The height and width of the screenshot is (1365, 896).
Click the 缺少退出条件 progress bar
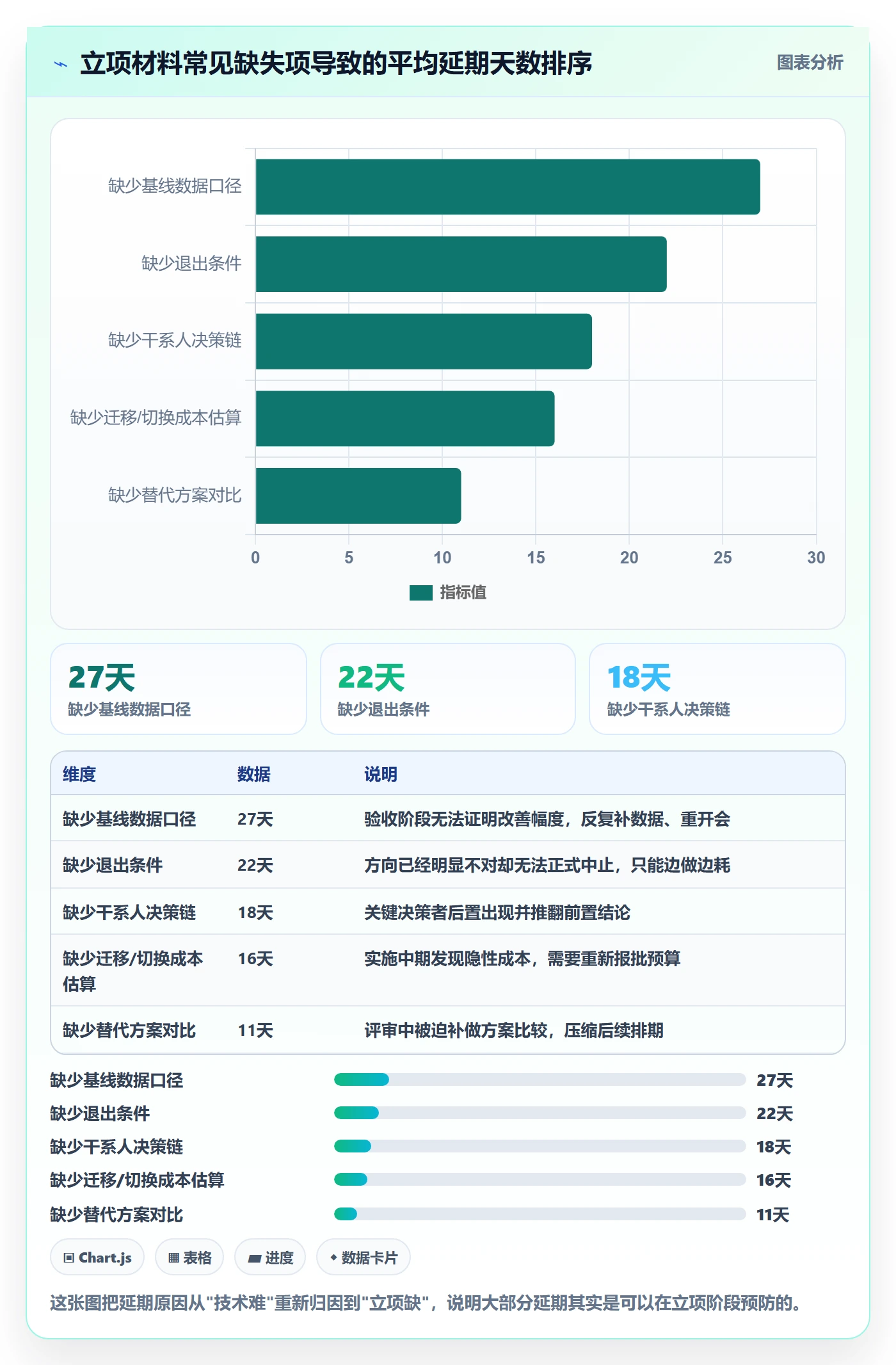click(x=540, y=1113)
